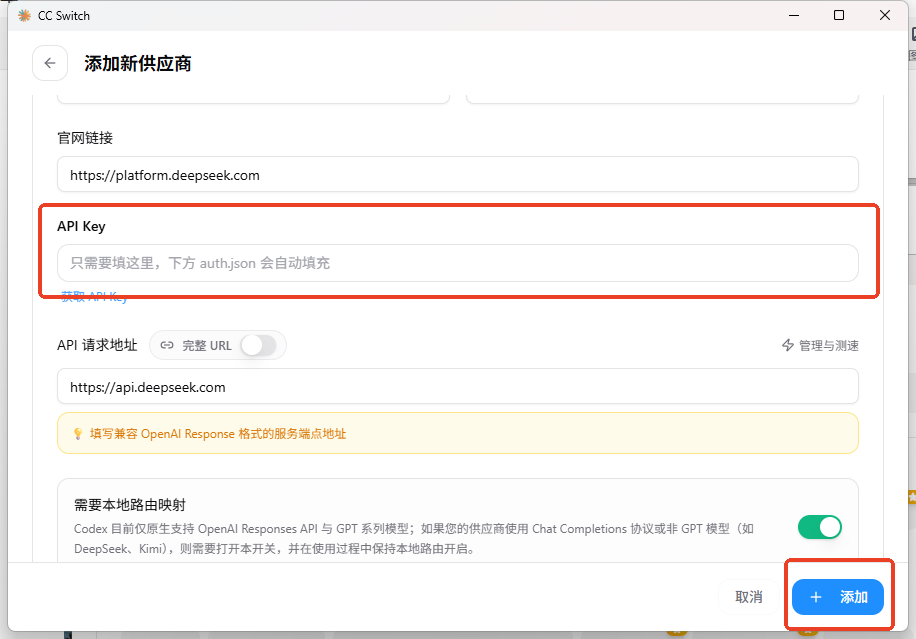This screenshot has height=639, width=916.
Task: Click the 添加 button
Action: [x=838, y=597]
